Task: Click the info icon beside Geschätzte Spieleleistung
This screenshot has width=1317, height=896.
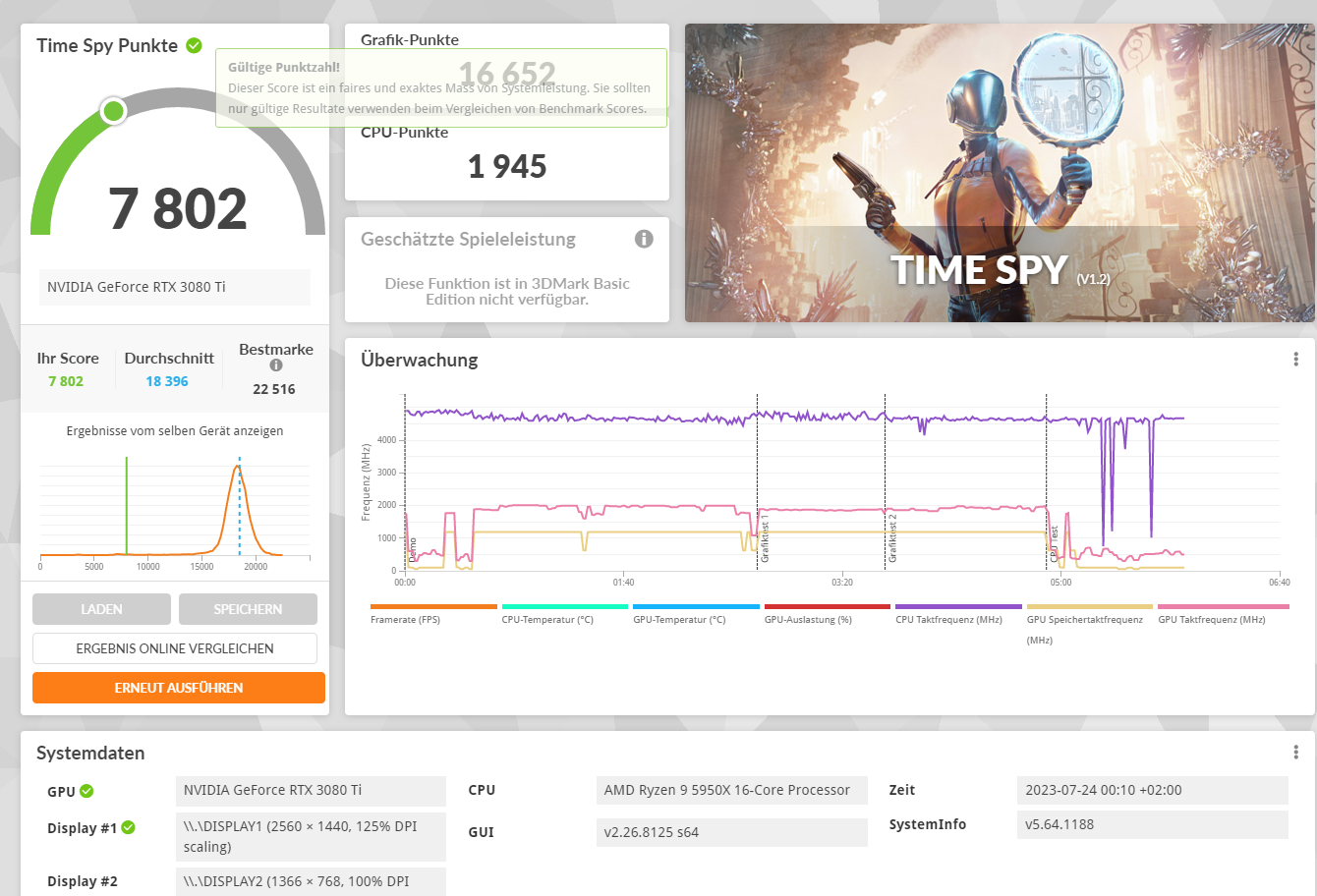Action: (x=644, y=239)
